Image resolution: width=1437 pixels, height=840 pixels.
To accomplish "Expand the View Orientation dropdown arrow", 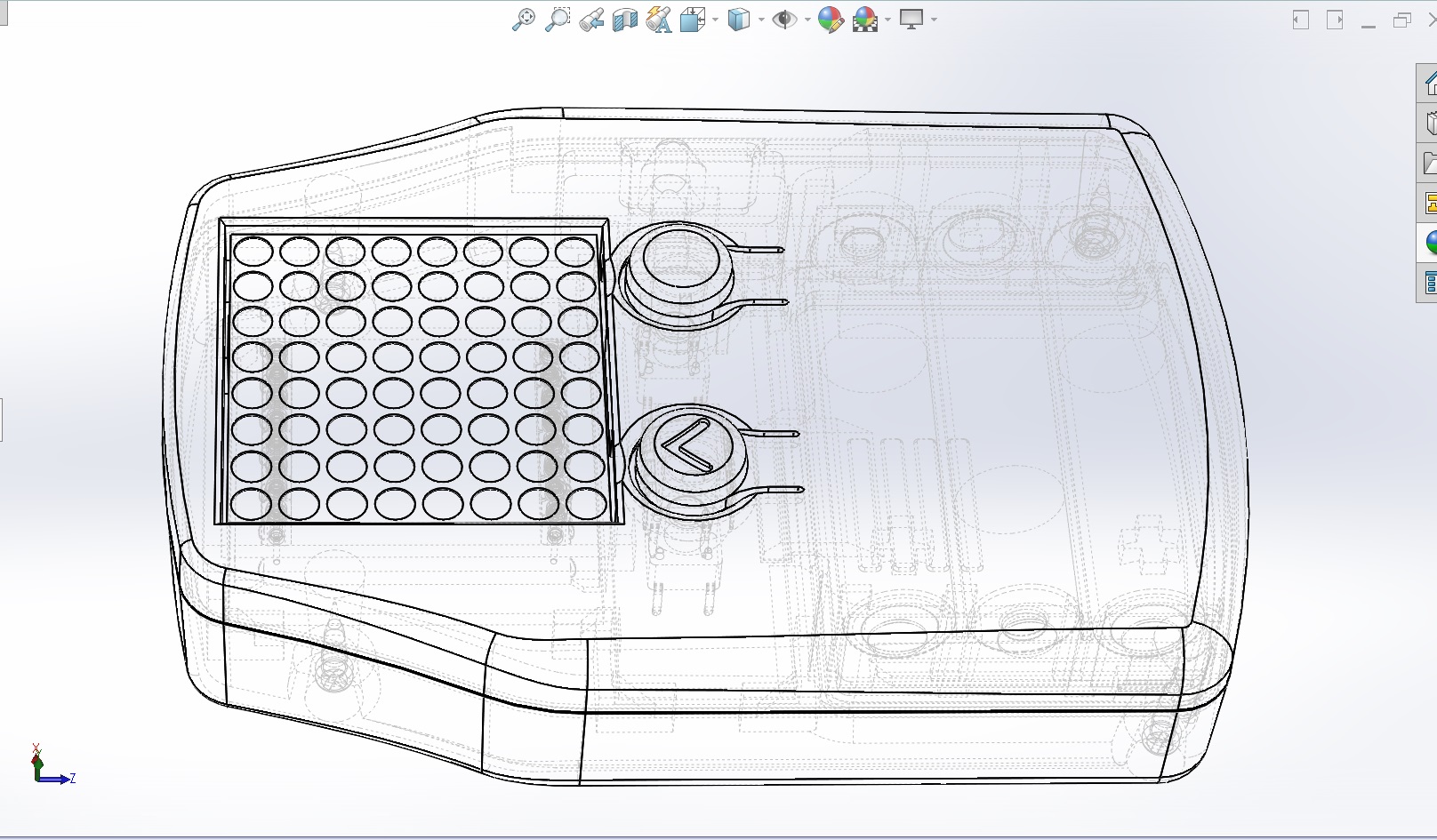I will click(x=715, y=20).
